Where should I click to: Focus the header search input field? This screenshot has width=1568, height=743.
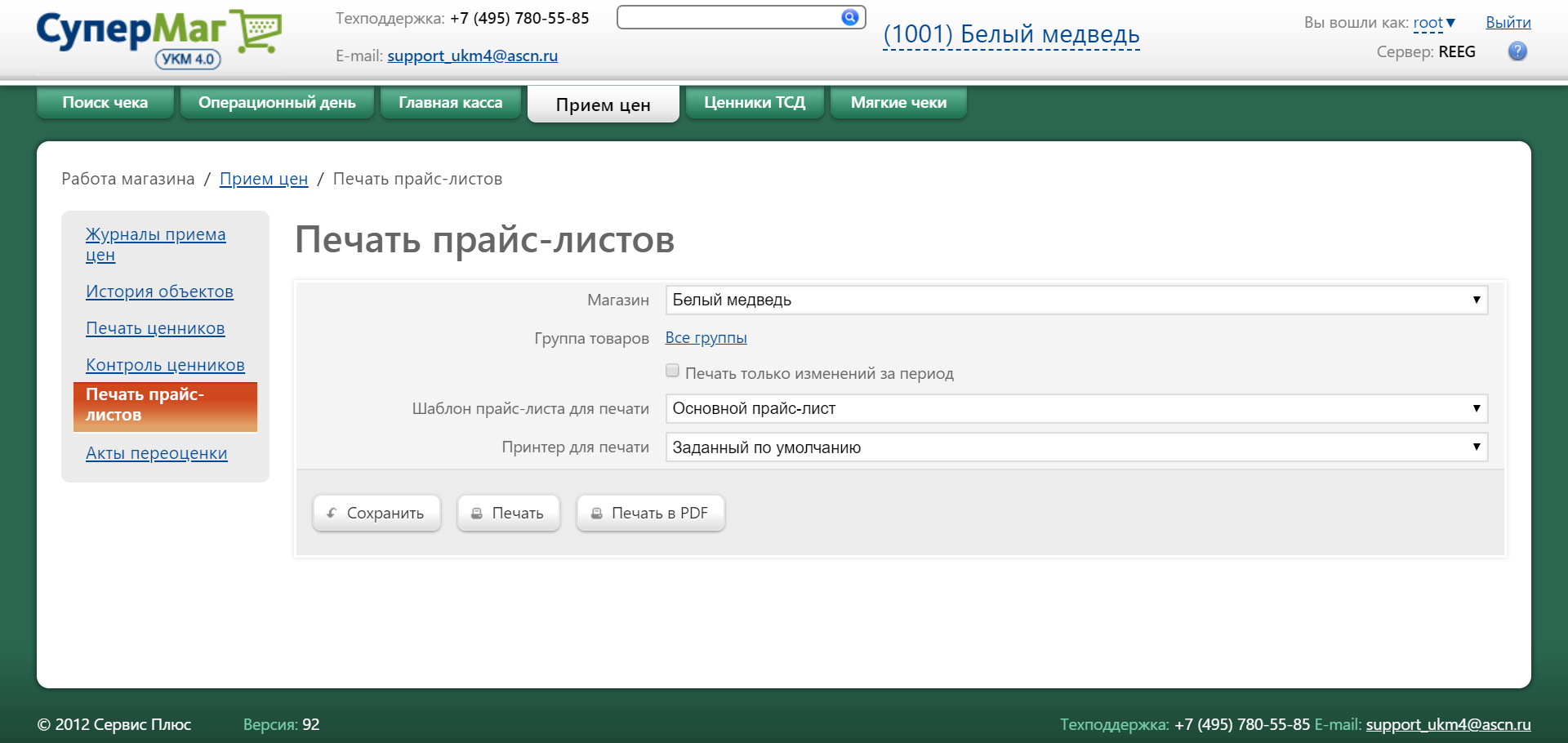point(728,17)
